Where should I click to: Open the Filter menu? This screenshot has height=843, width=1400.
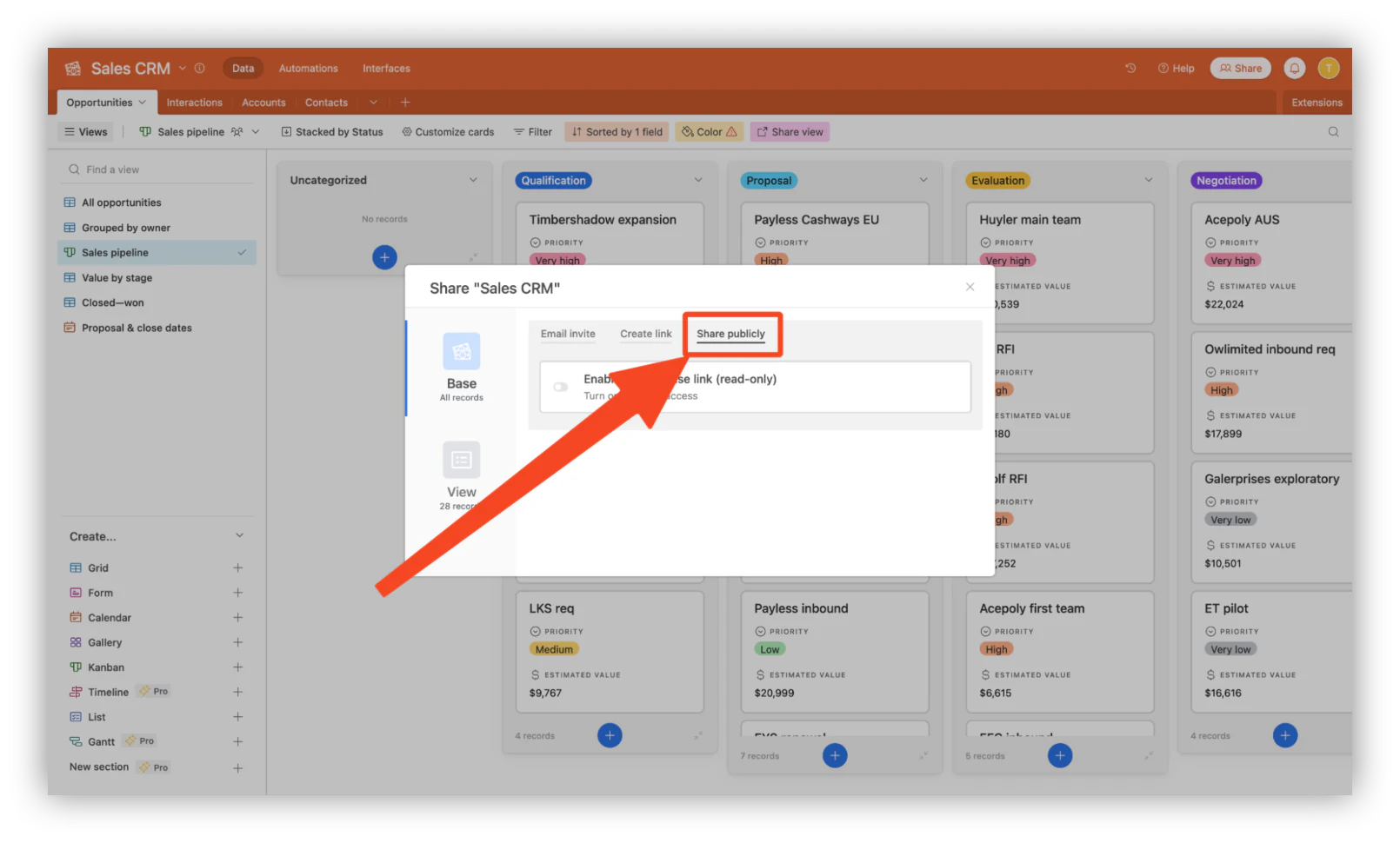(x=532, y=132)
